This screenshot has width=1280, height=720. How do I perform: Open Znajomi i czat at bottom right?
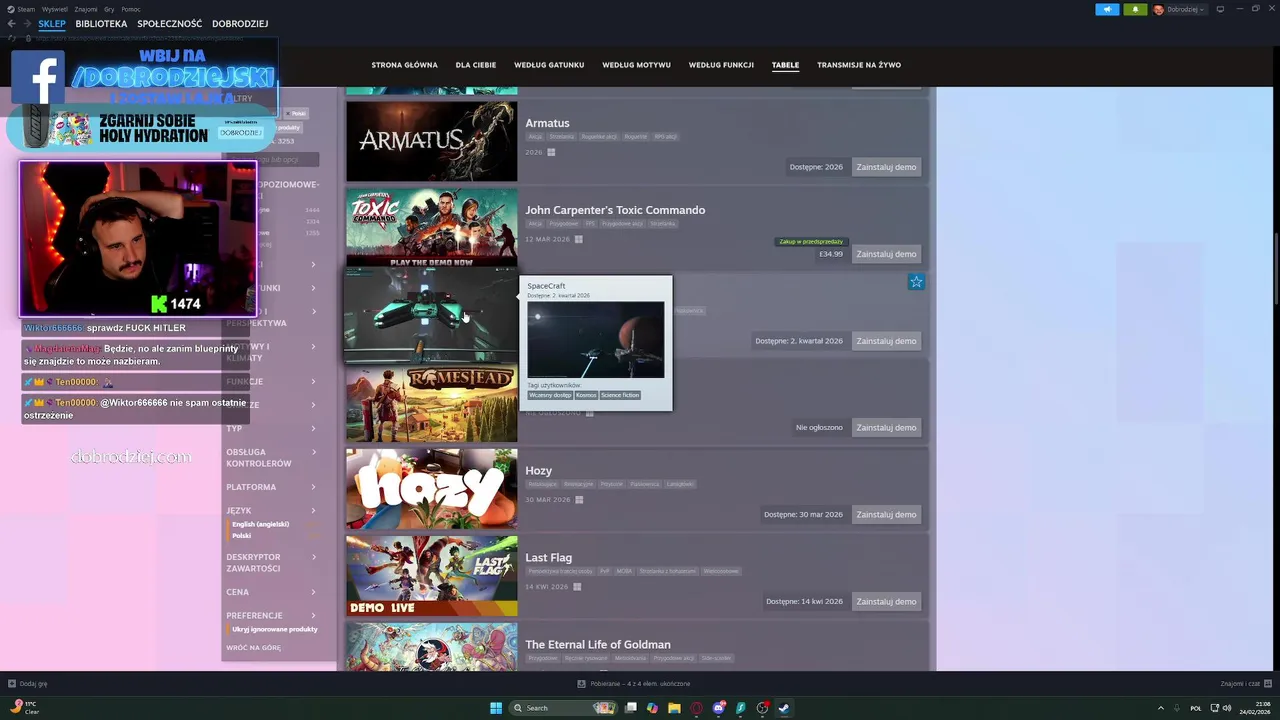point(1245,684)
